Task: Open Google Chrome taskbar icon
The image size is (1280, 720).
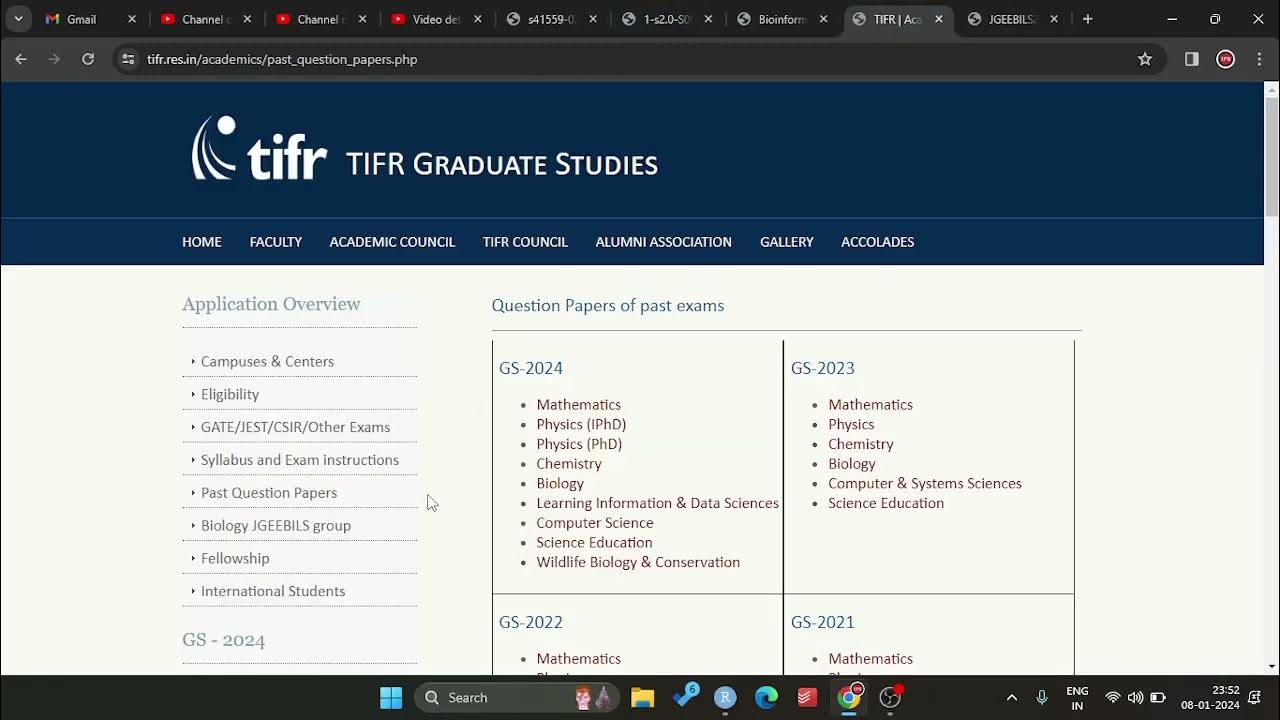Action: pos(849,697)
